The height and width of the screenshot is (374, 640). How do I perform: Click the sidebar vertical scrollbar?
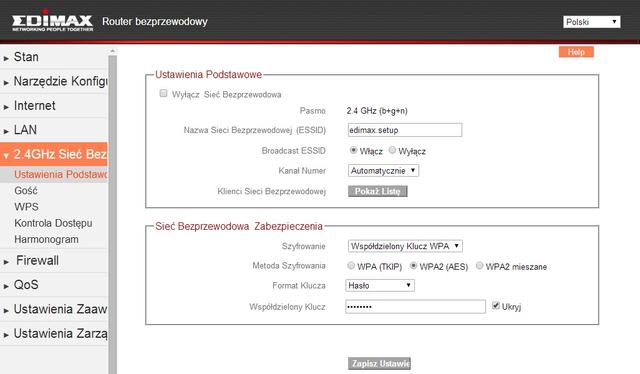pos(112,214)
